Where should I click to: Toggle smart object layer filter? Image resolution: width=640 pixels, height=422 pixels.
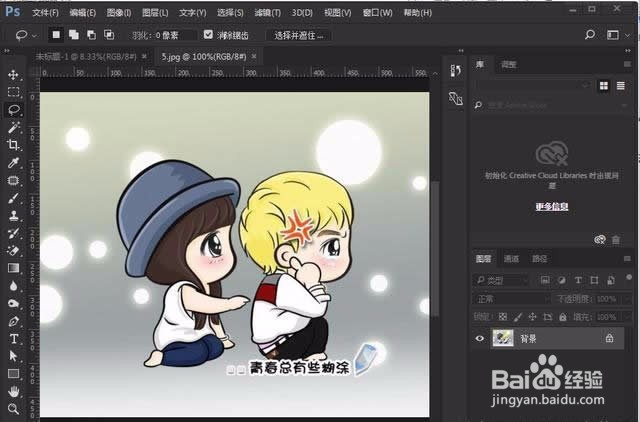click(x=611, y=280)
